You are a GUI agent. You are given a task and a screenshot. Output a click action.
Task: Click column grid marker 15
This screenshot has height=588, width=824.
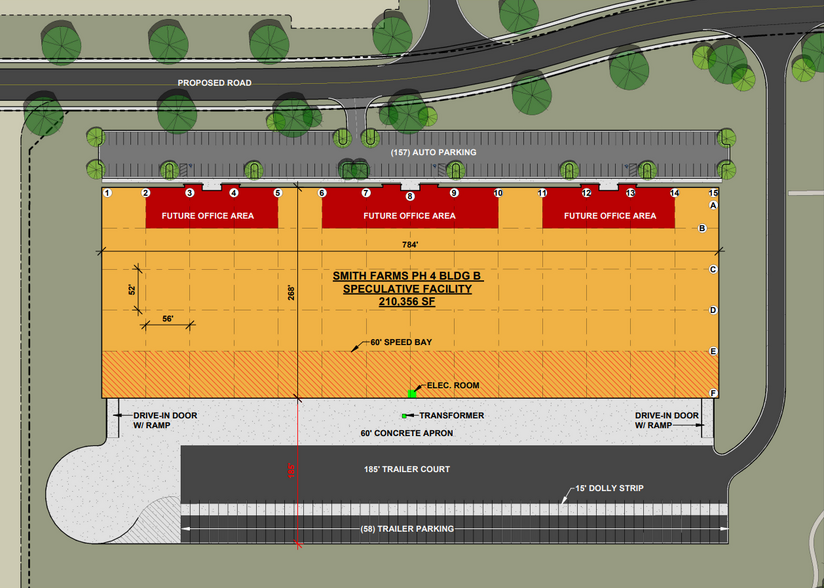pos(713,193)
